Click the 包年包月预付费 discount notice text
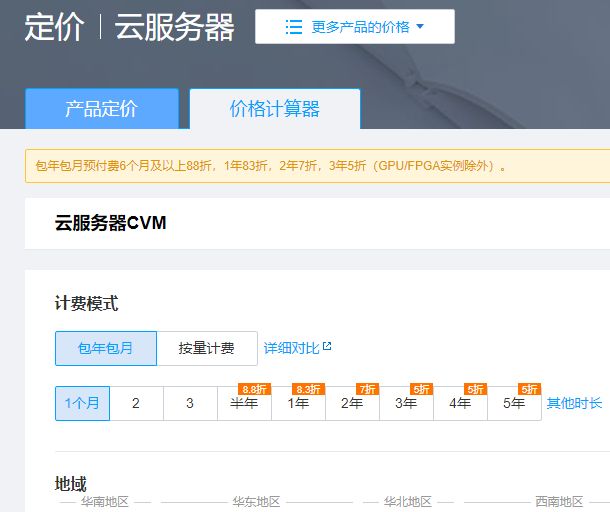This screenshot has width=610, height=512. coord(271,166)
